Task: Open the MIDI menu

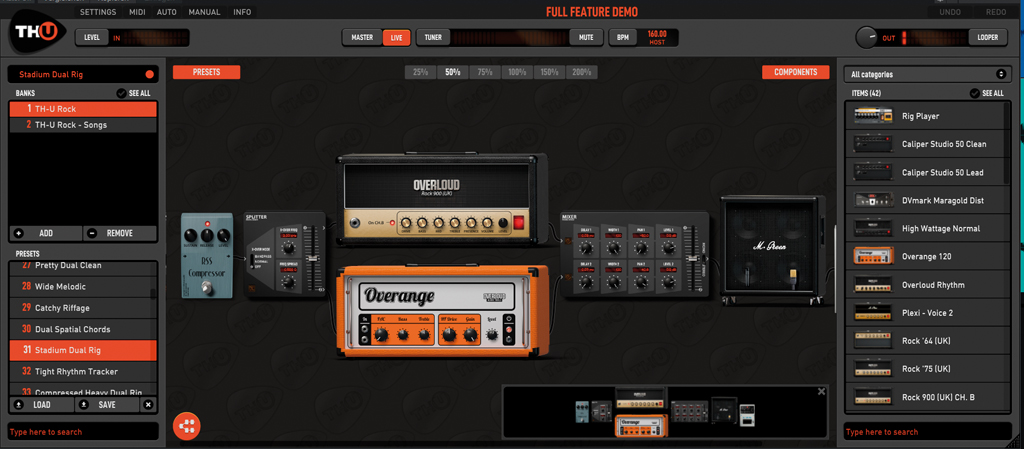Action: point(137,12)
